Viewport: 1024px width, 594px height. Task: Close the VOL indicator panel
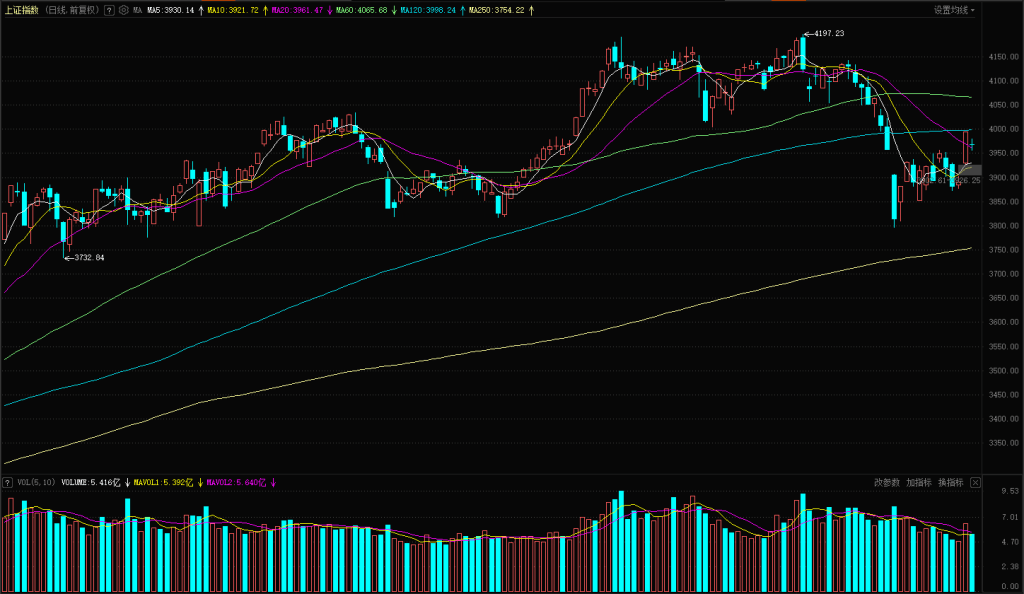point(975,483)
